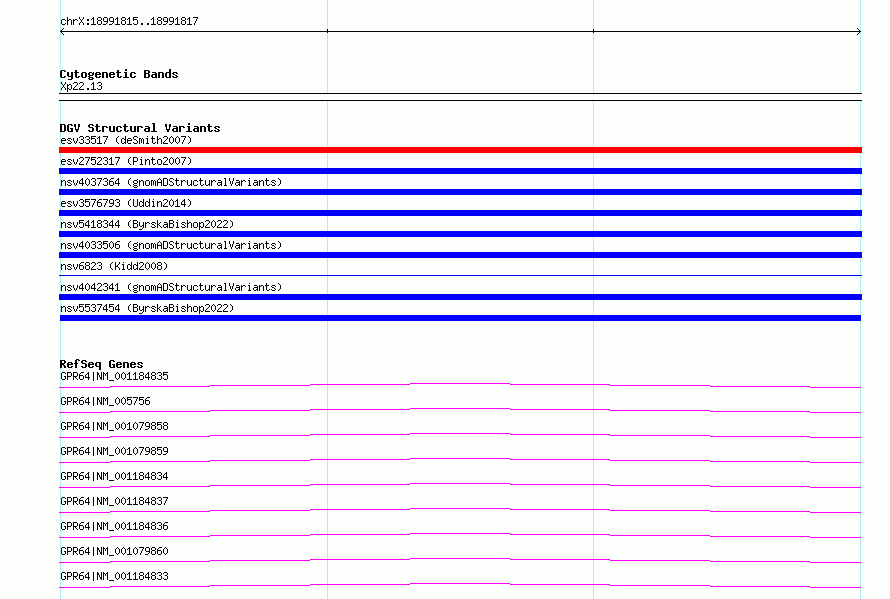Click the magenta line under GPR64|NM_001079858
The width and height of the screenshot is (890, 599).
pyautogui.click(x=460, y=435)
